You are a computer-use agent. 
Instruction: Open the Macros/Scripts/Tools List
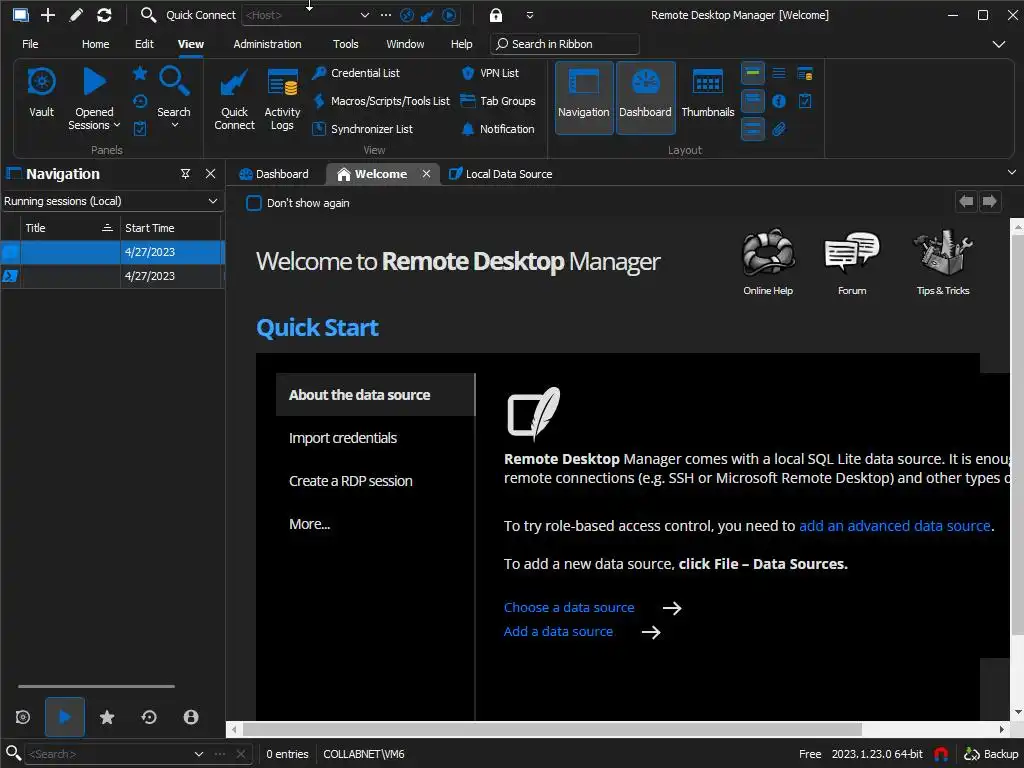(x=381, y=101)
